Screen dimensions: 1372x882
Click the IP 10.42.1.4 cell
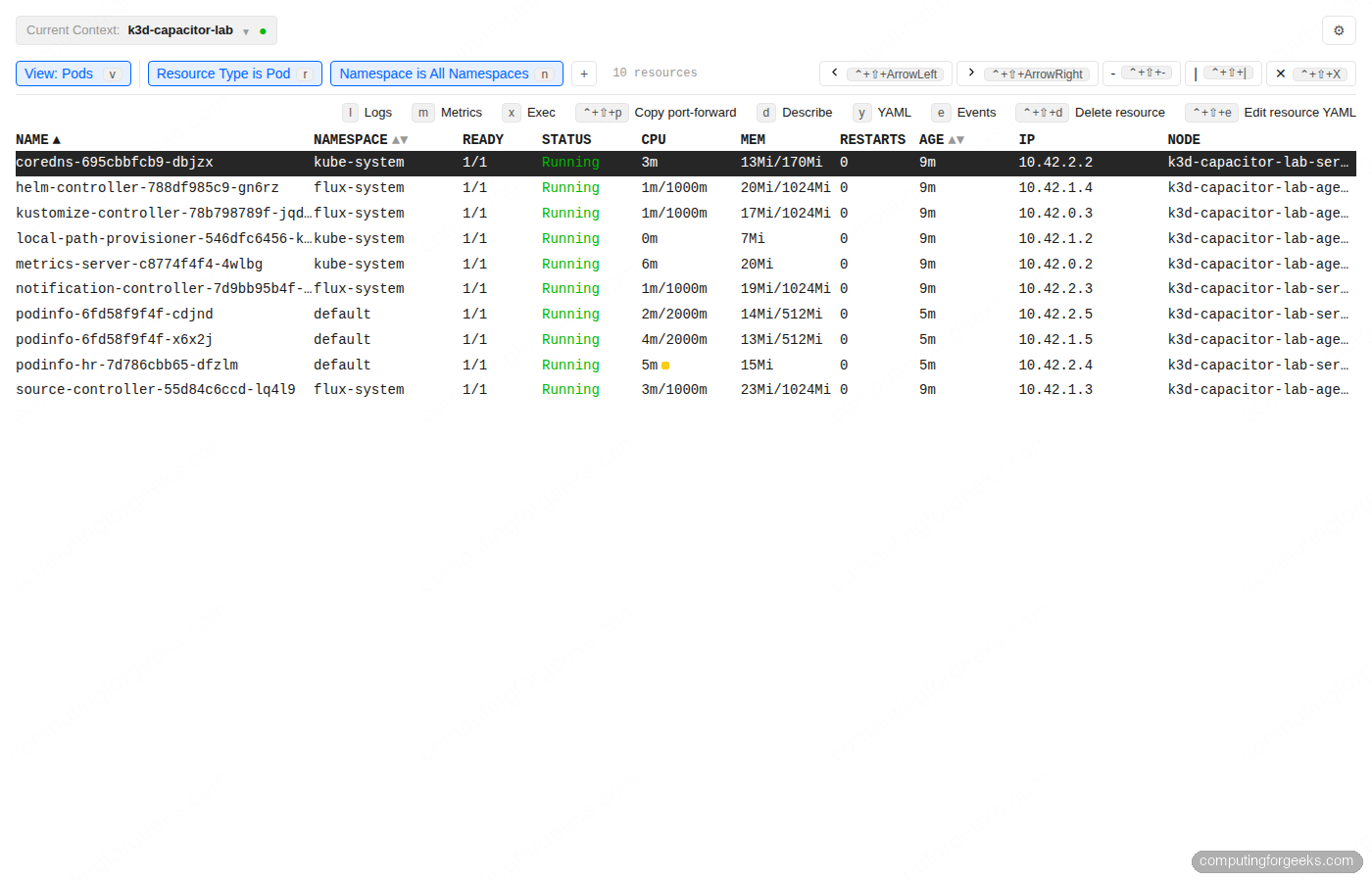click(1055, 188)
